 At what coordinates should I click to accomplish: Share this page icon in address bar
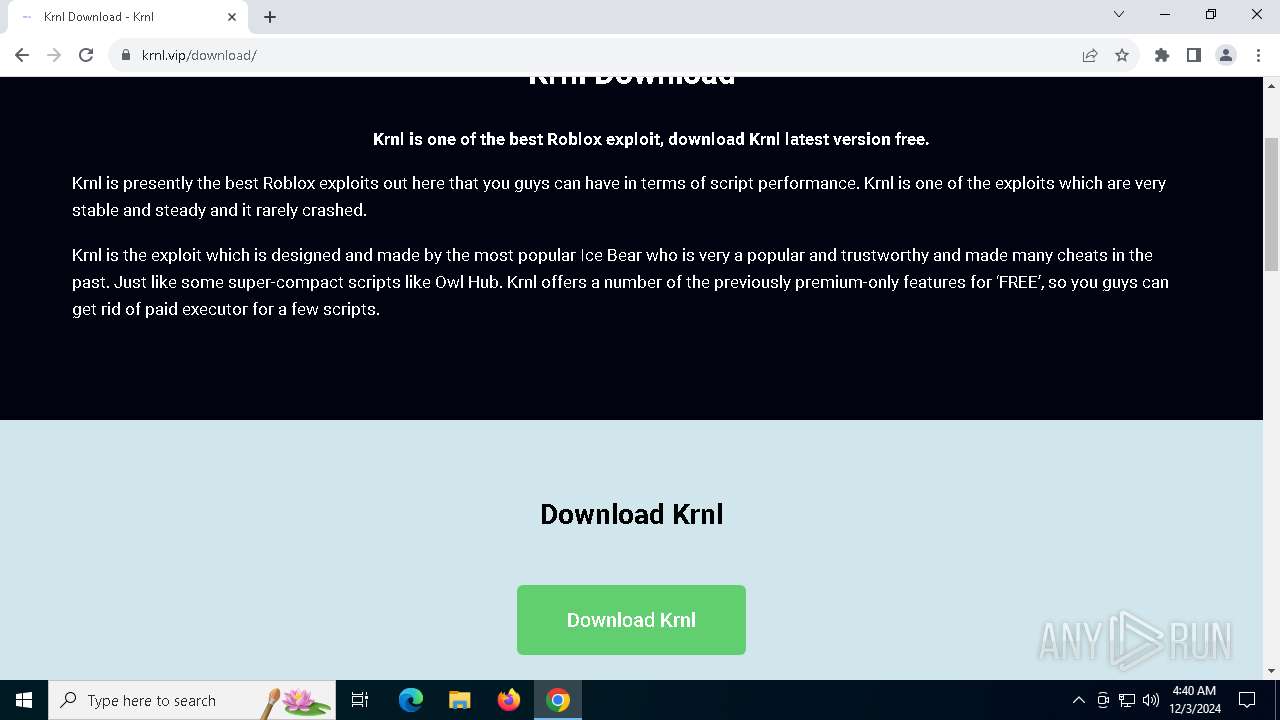[1090, 55]
